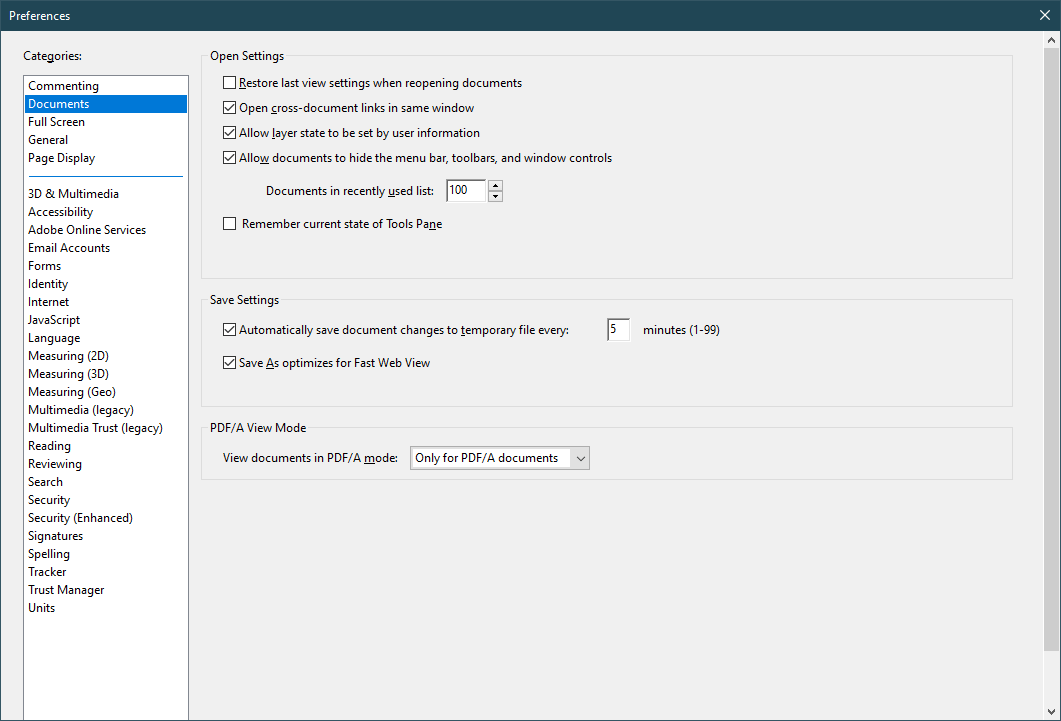Image resolution: width=1061 pixels, height=721 pixels.
Task: Check Remember current state of Tools Pane
Action: click(x=229, y=223)
